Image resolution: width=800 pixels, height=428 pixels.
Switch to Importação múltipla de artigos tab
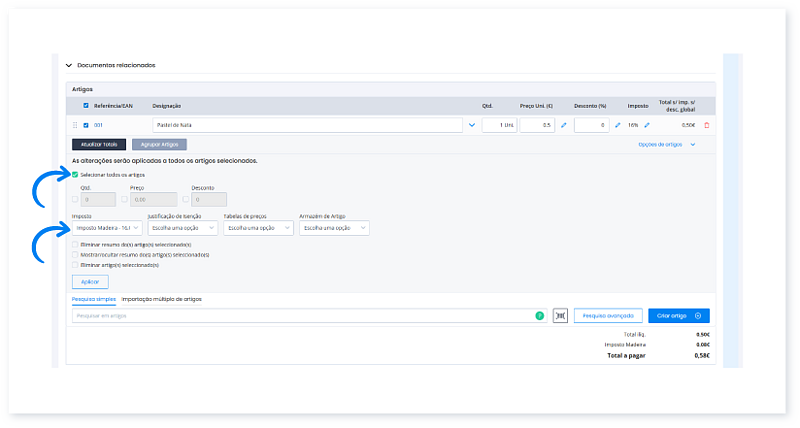click(x=162, y=299)
